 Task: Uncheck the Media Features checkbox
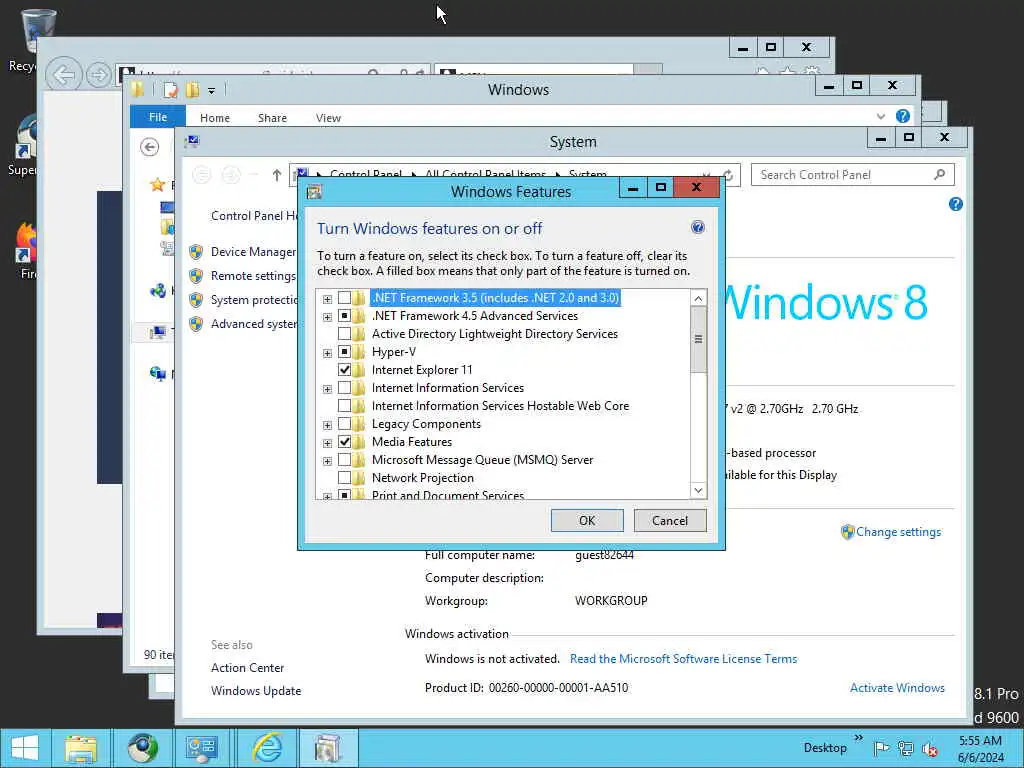(344, 442)
